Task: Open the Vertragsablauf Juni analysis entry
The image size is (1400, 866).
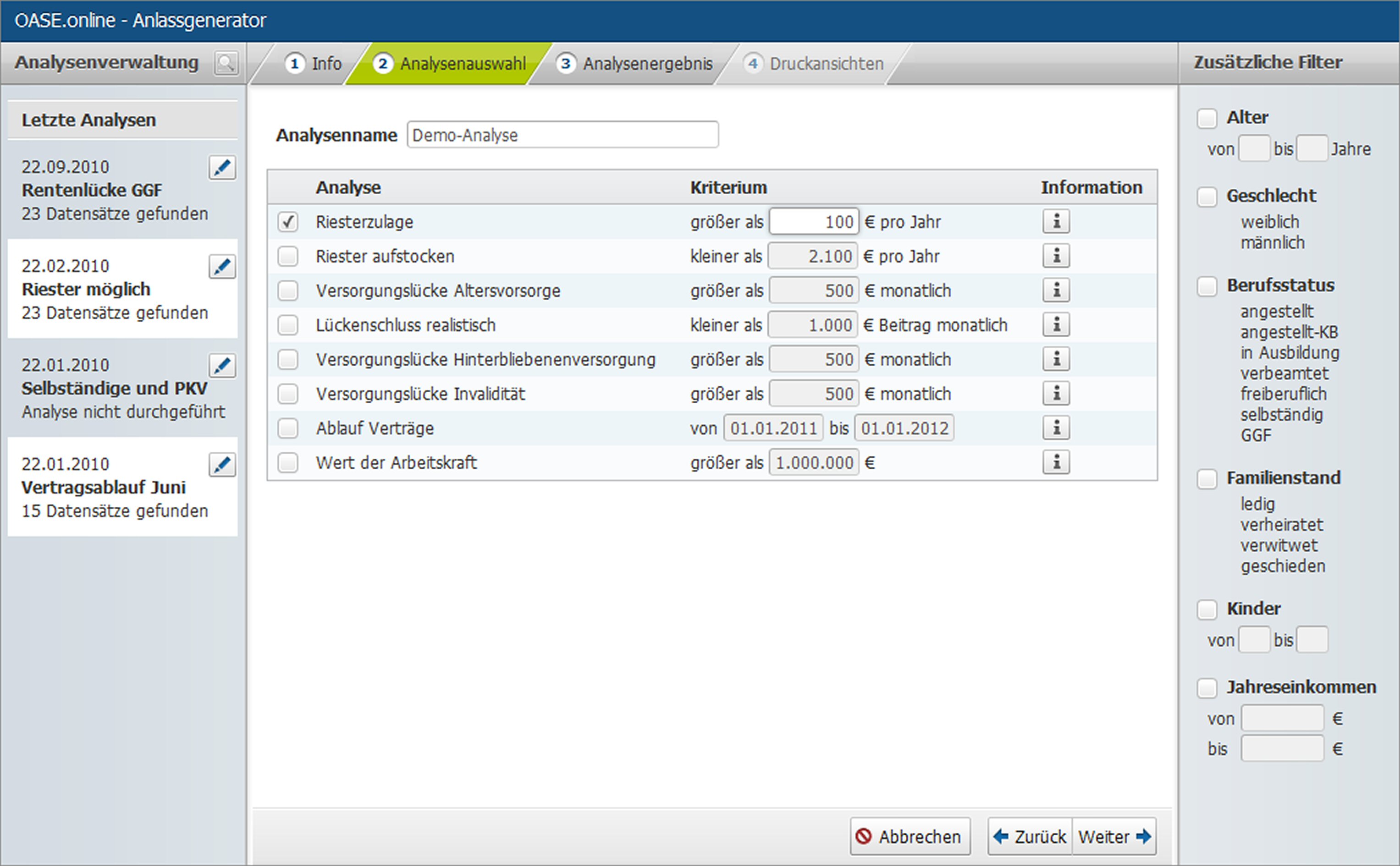Action: 122,487
